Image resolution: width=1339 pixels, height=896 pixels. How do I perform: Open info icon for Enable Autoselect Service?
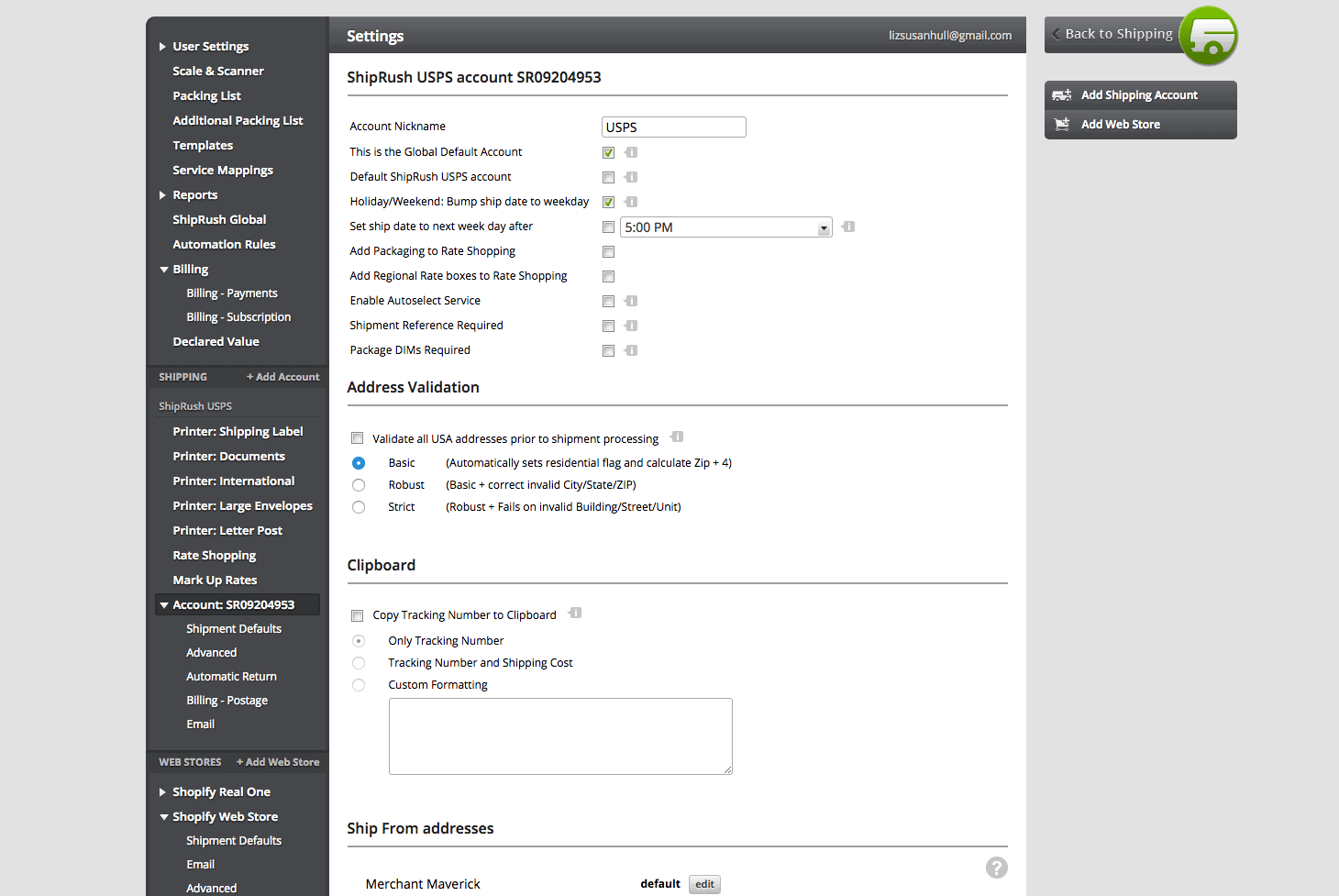click(x=631, y=301)
